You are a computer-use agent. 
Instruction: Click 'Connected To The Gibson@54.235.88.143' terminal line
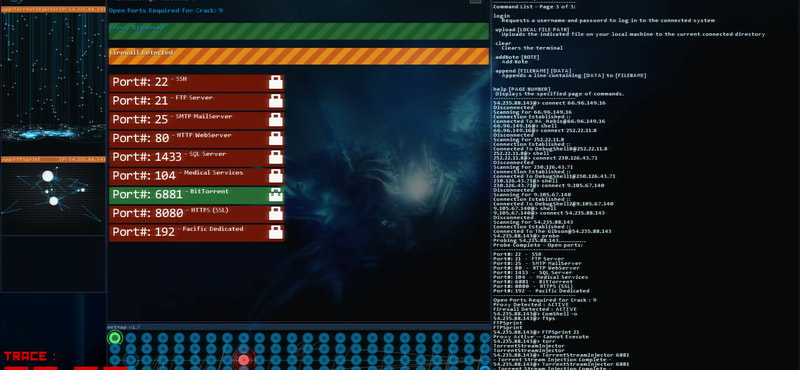tap(552, 231)
